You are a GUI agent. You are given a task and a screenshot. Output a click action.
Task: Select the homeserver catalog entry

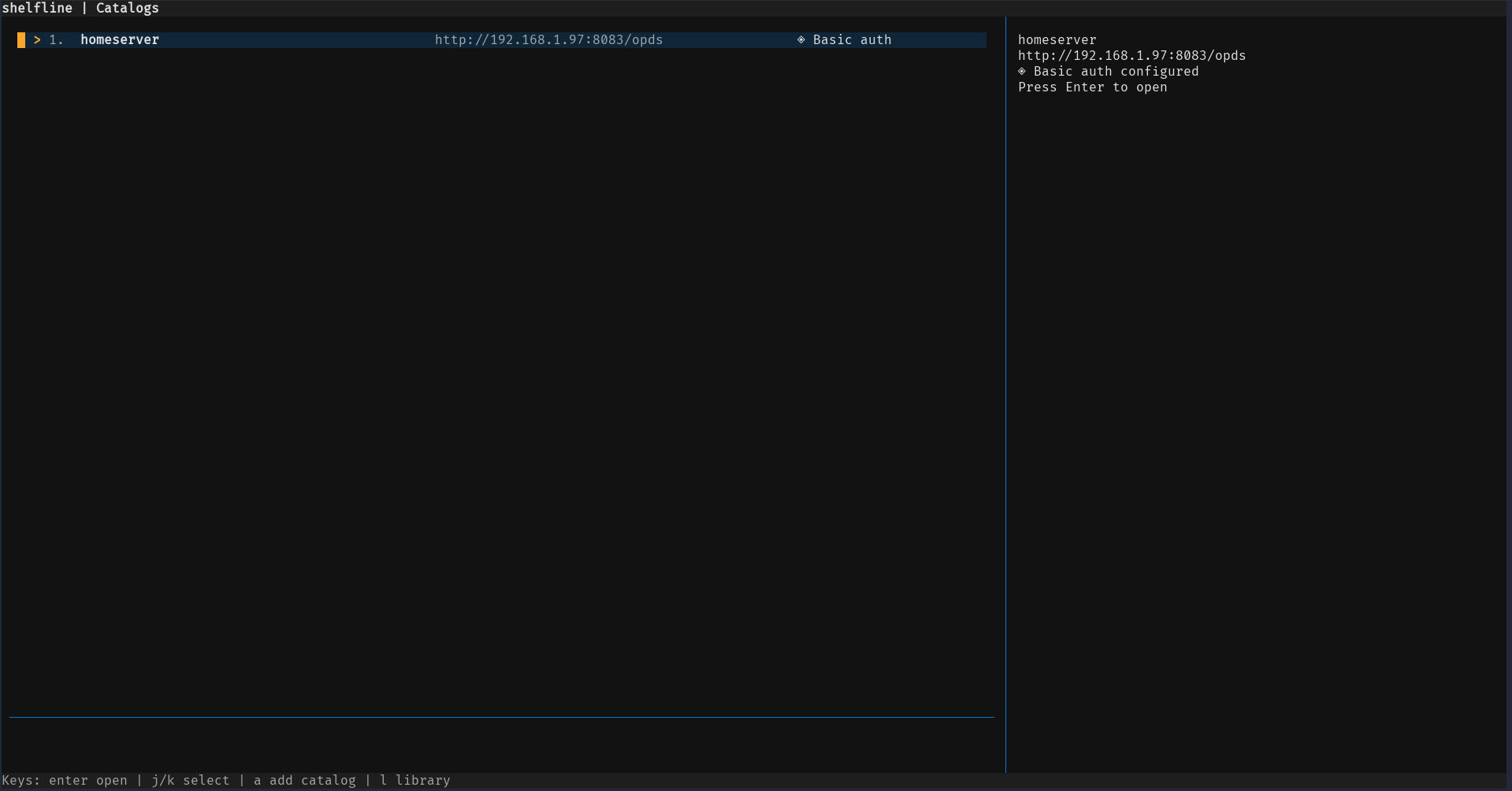click(x=501, y=40)
